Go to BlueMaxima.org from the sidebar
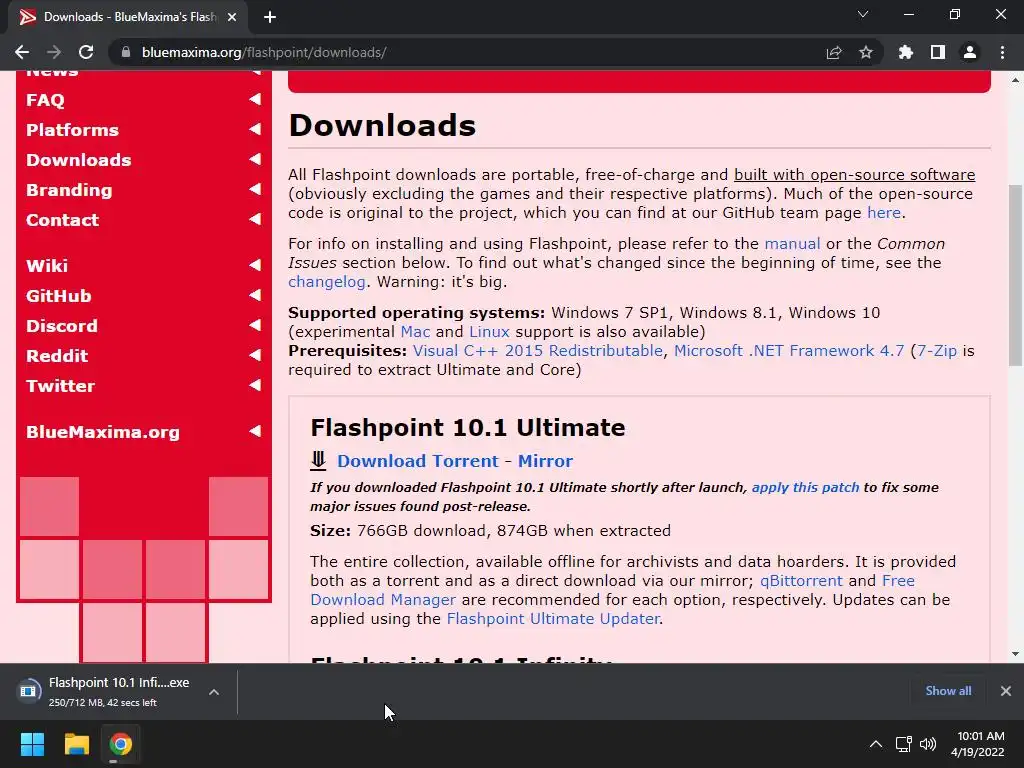1024x768 pixels. (103, 432)
